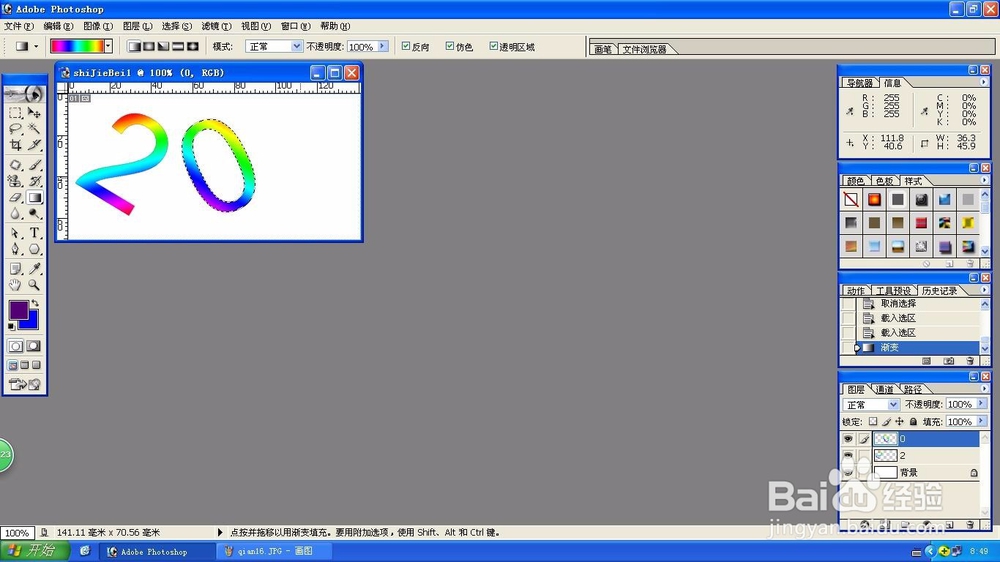Select the Eyedropper tool
Image resolution: width=1000 pixels, height=562 pixels.
coord(34,269)
